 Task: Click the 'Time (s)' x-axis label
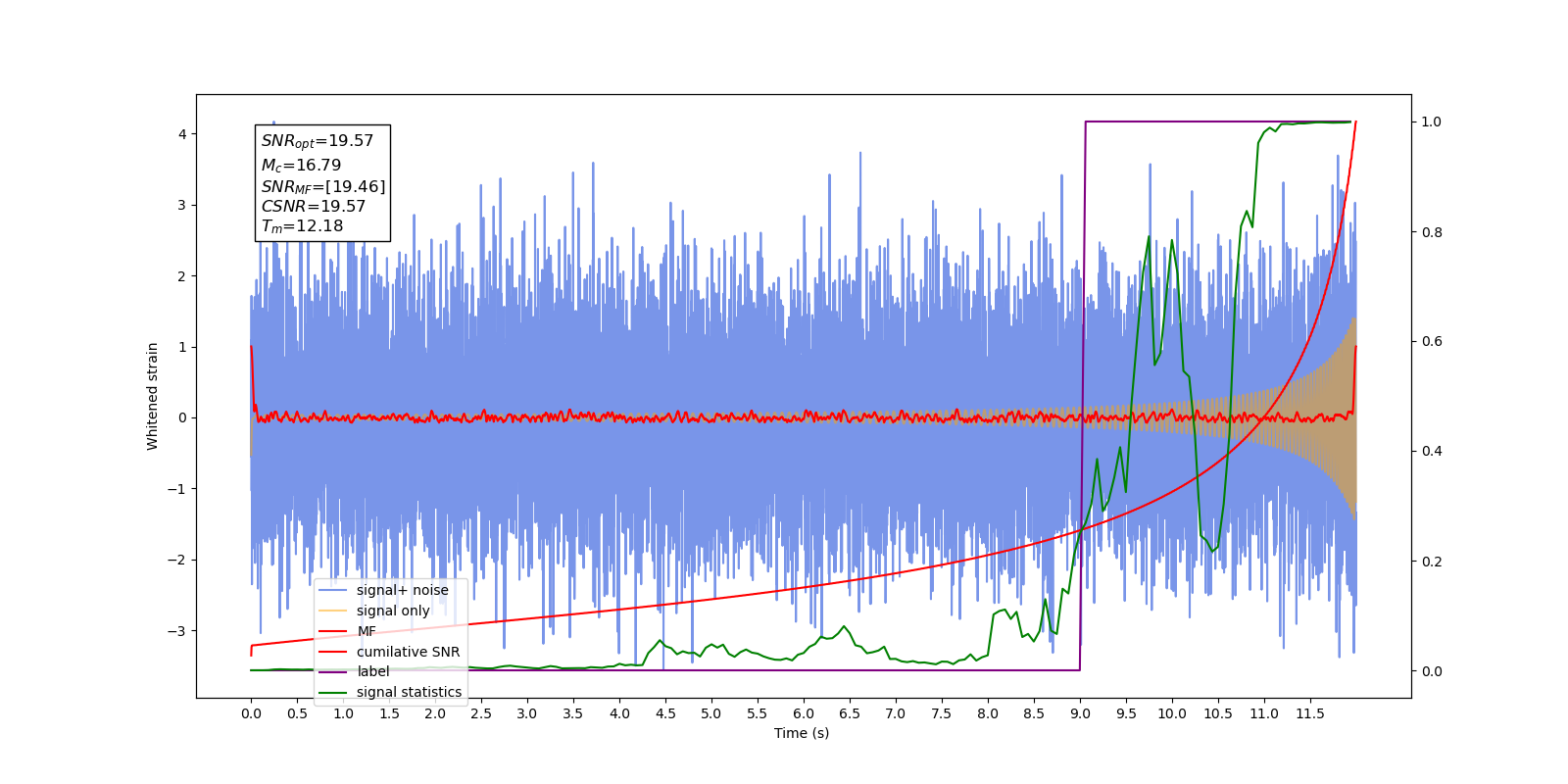click(x=802, y=733)
